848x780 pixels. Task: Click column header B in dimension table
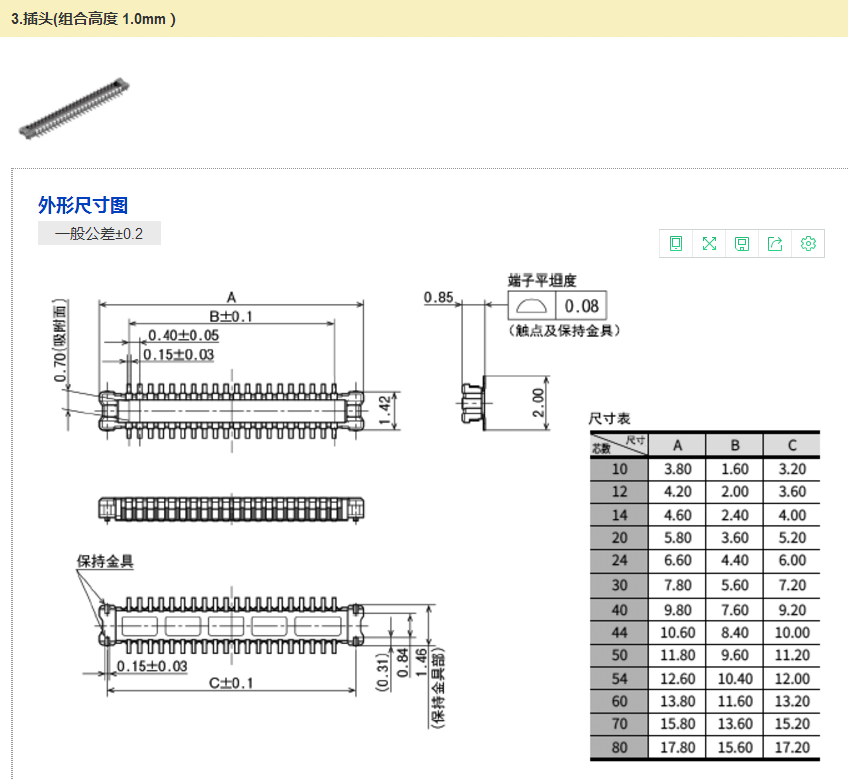click(x=734, y=445)
